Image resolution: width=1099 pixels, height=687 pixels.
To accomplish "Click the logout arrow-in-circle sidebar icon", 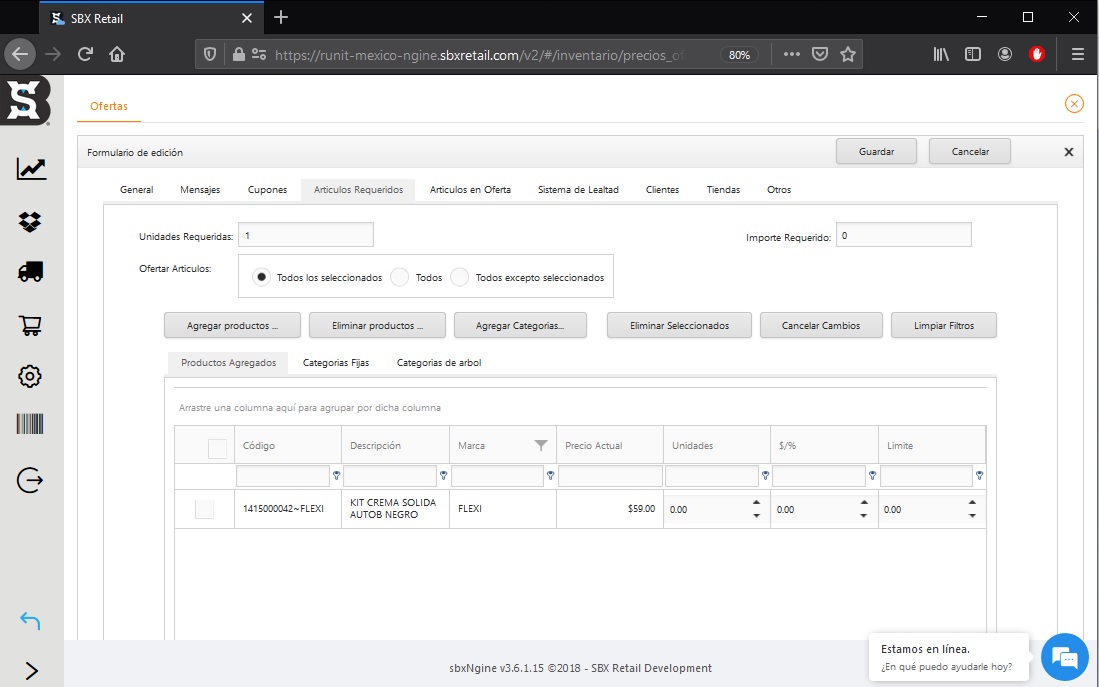I will pyautogui.click(x=30, y=480).
